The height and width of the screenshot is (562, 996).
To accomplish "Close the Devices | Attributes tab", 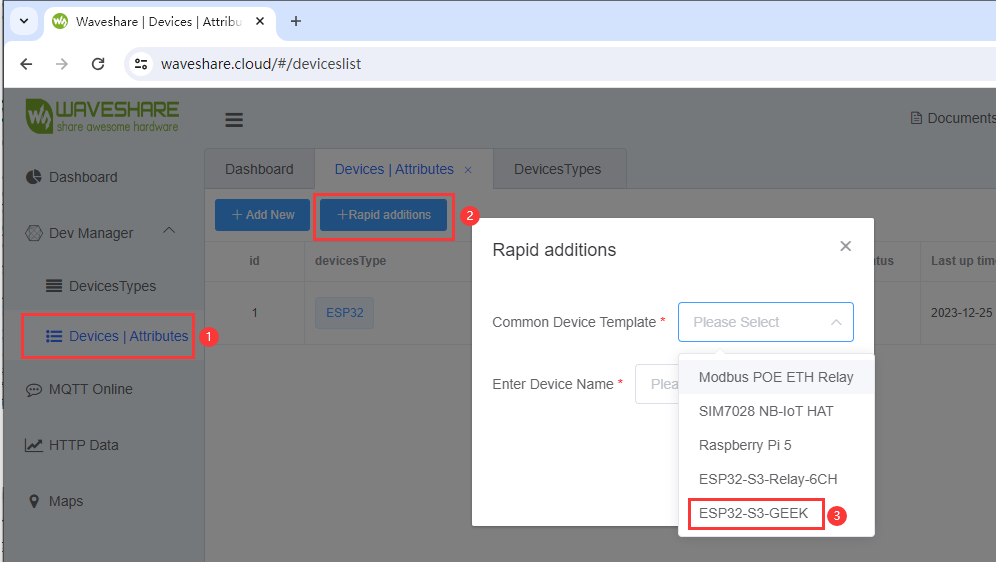I will tap(468, 170).
